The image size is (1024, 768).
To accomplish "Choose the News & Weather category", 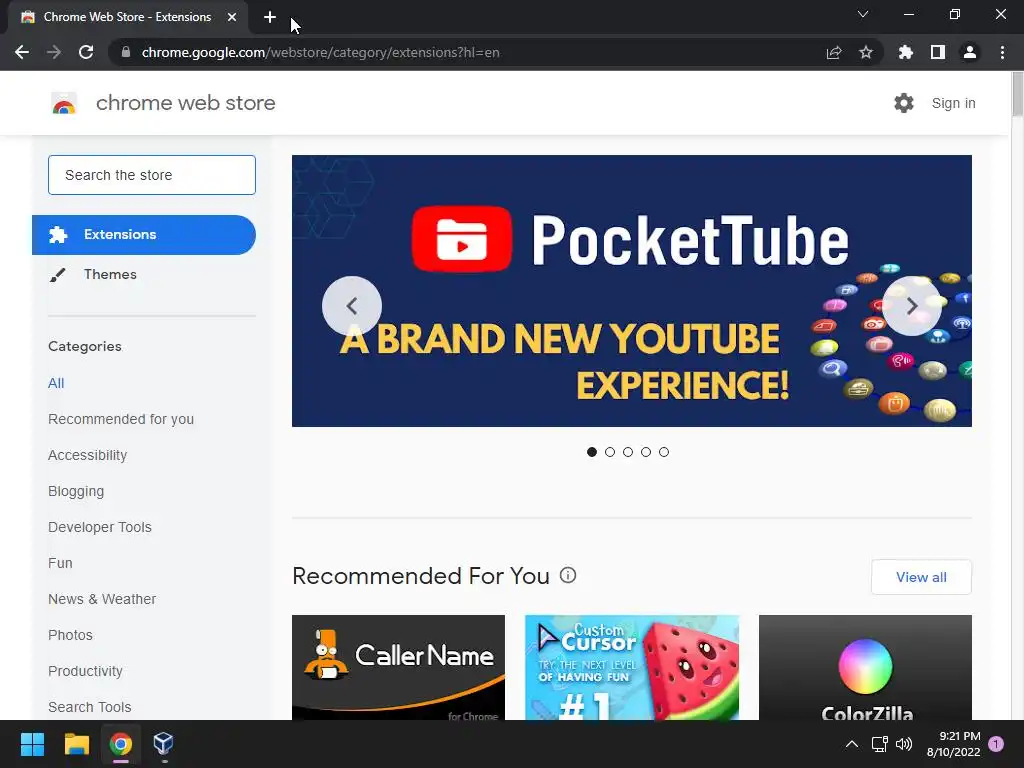I will click(x=102, y=599).
